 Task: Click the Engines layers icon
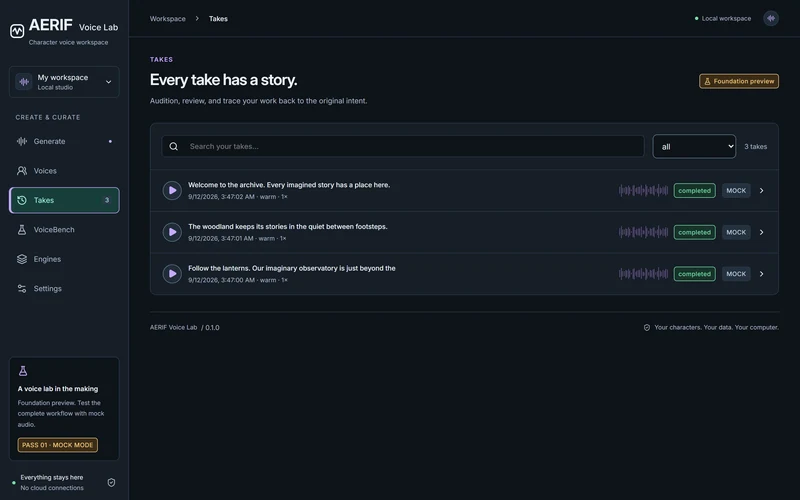21,259
